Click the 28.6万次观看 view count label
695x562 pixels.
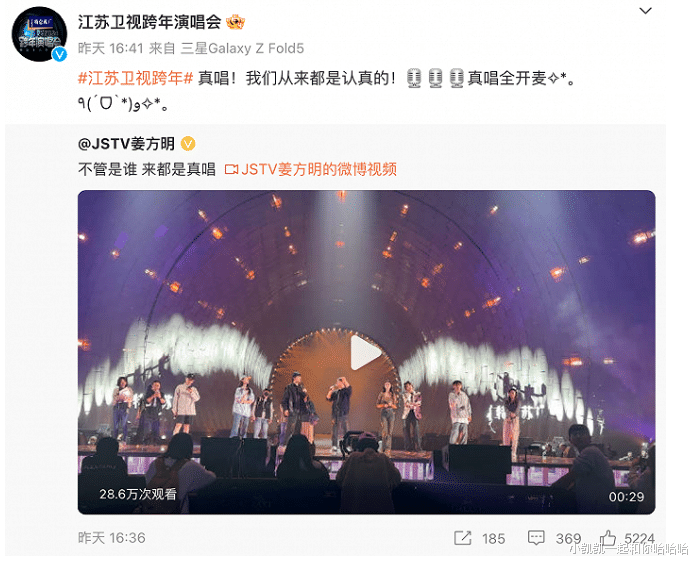(x=138, y=494)
